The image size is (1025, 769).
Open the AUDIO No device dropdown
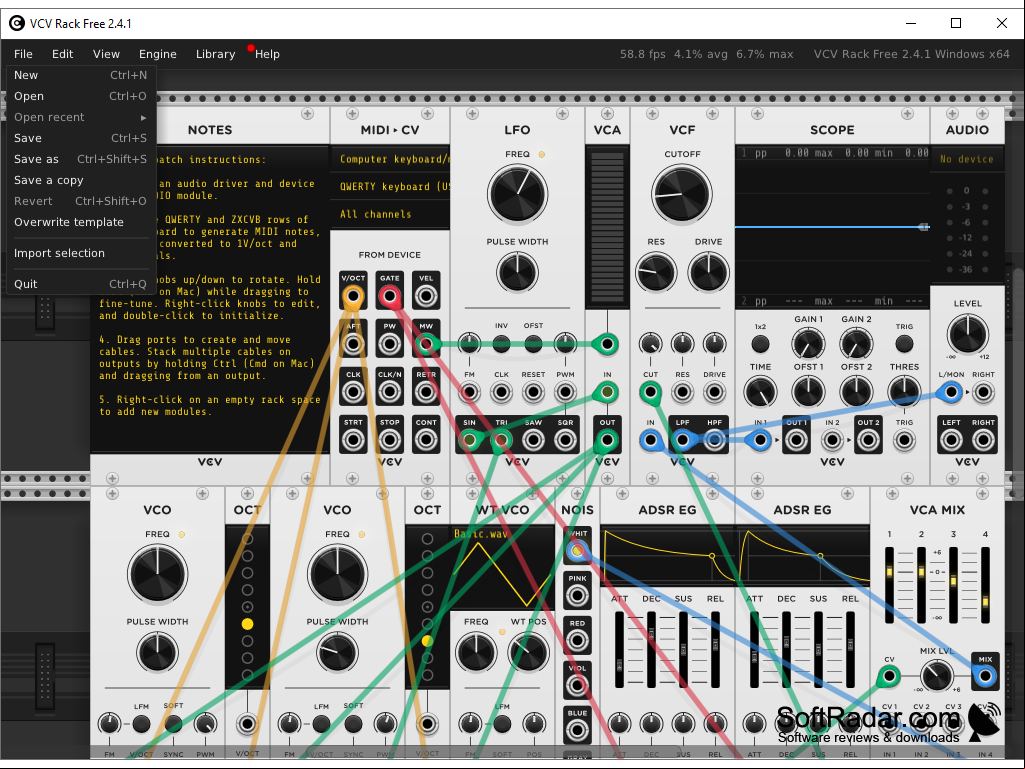tap(967, 159)
